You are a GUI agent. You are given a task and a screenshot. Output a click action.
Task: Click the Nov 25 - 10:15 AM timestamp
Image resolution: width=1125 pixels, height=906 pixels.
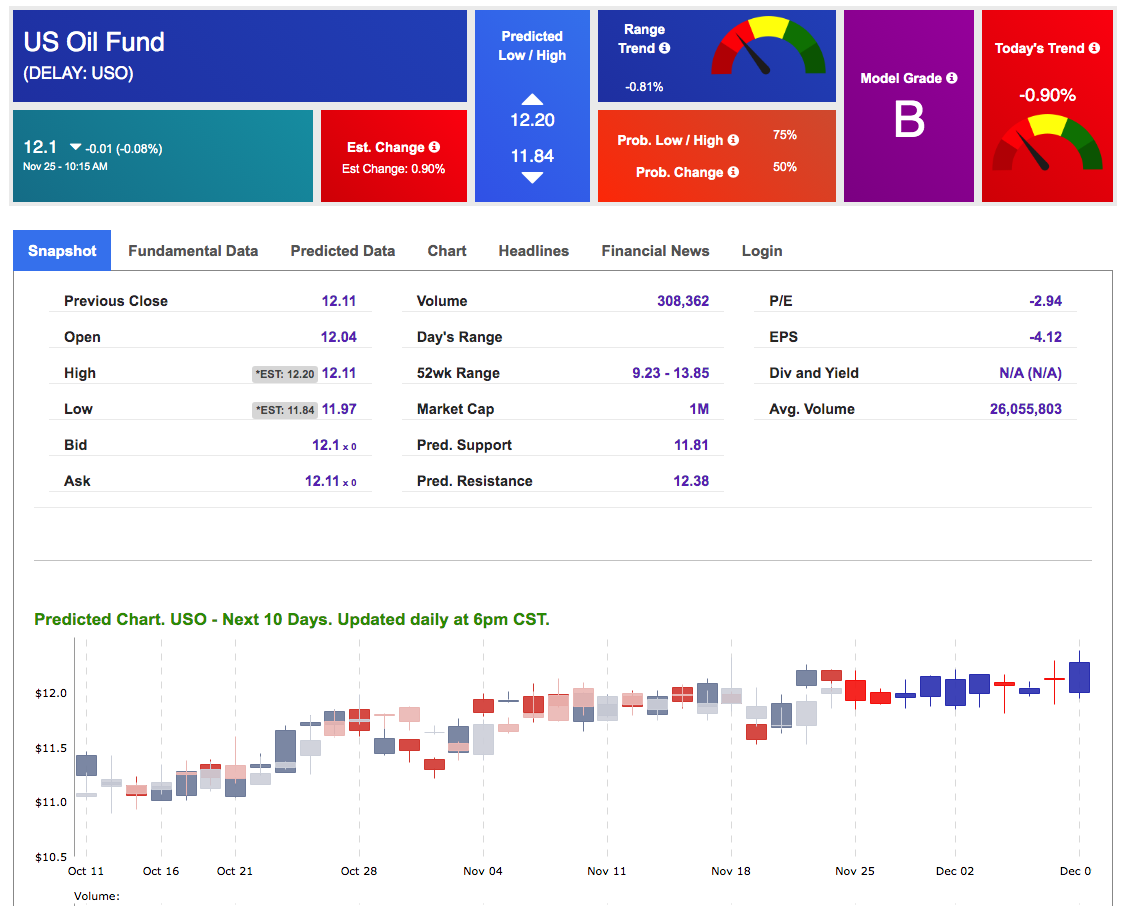point(65,166)
